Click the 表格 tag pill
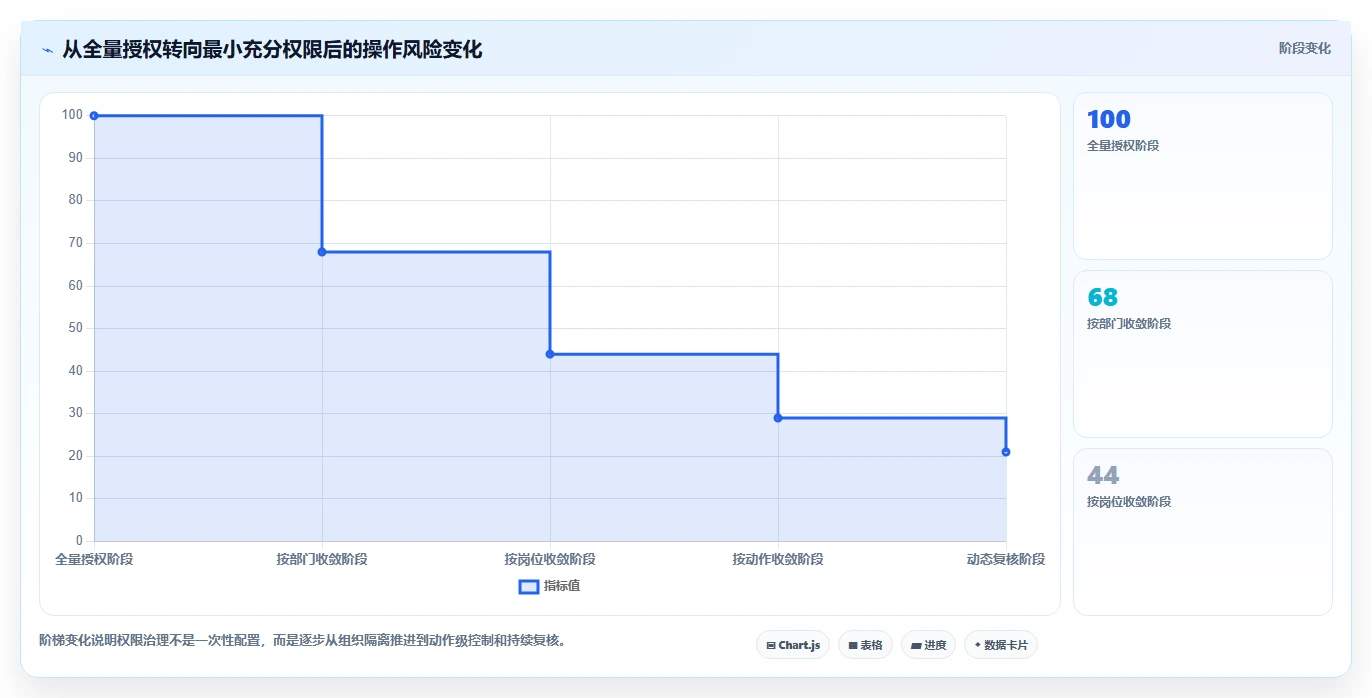The height and width of the screenshot is (698, 1372). tap(865, 645)
